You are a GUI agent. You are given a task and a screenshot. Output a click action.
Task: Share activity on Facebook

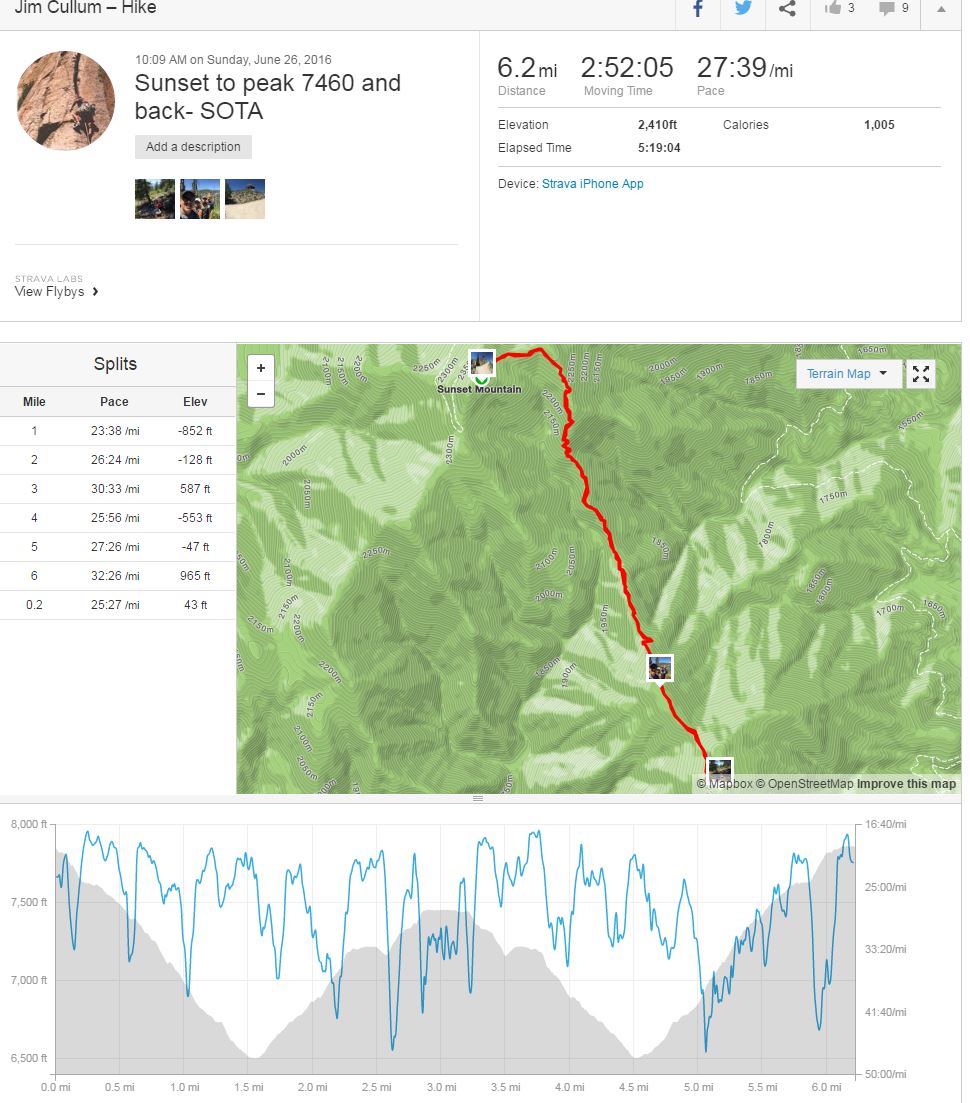[698, 8]
